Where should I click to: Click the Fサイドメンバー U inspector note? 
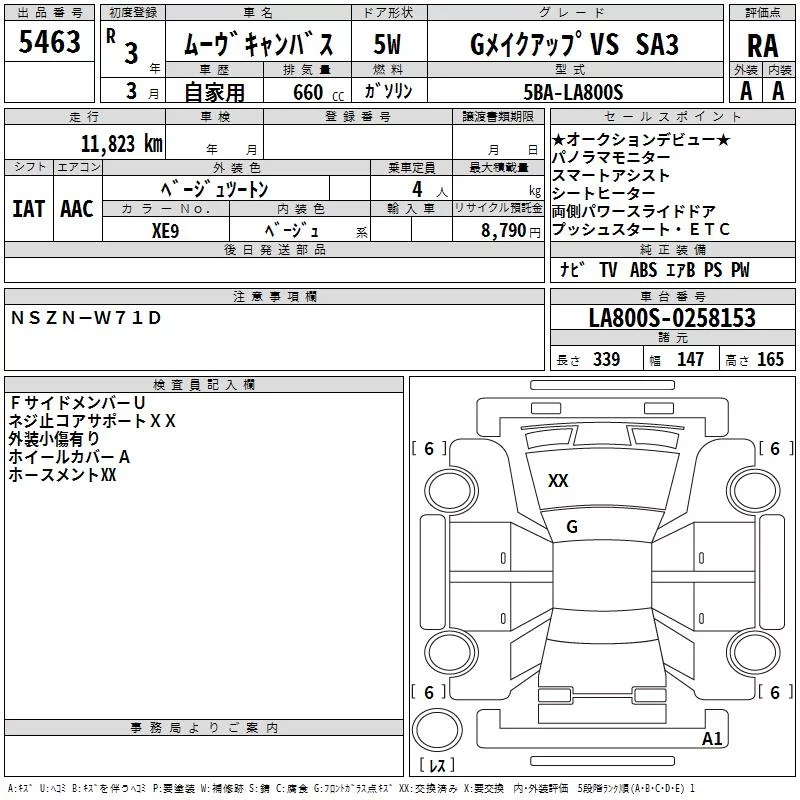(x=77, y=403)
